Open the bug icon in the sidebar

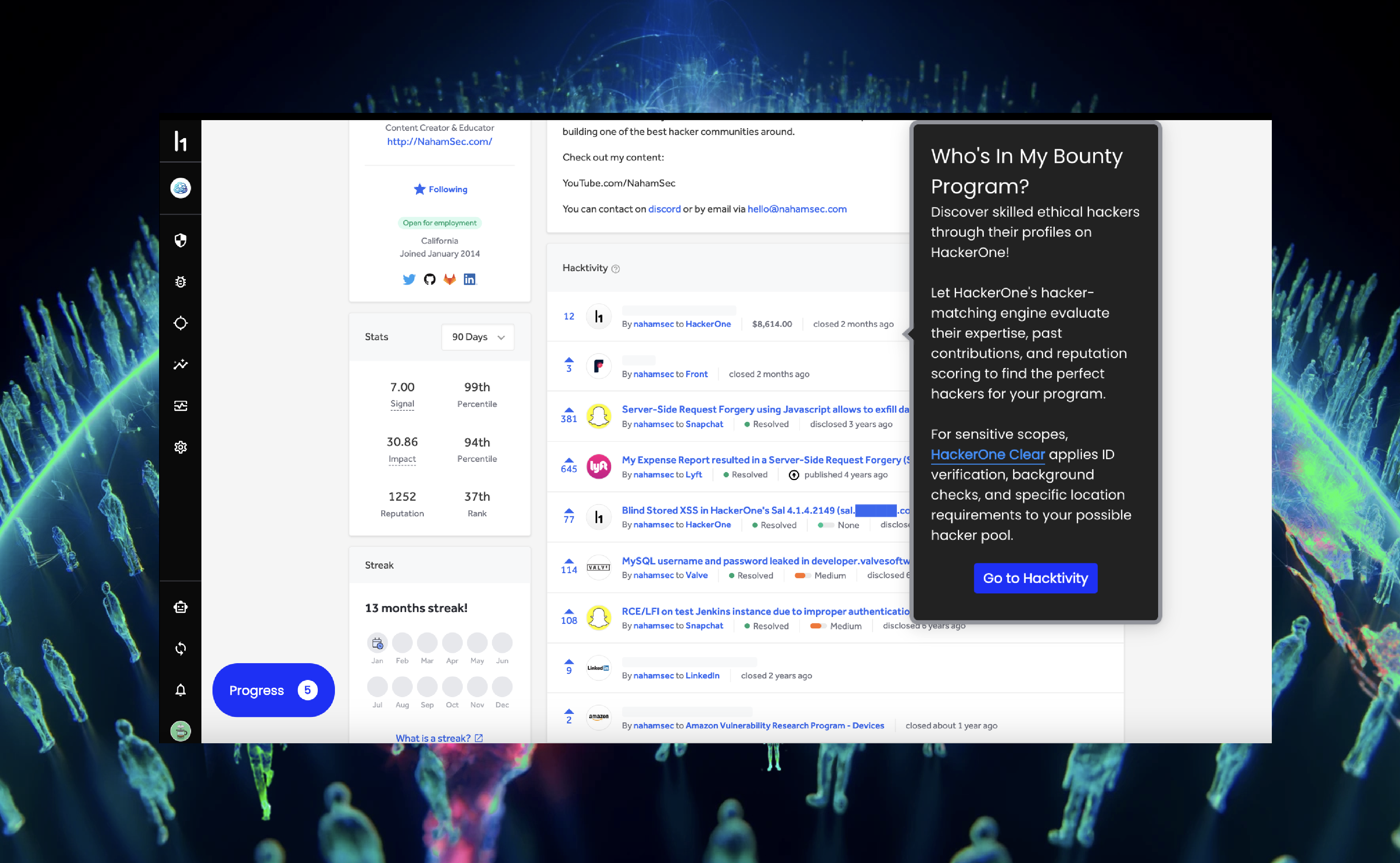180,282
